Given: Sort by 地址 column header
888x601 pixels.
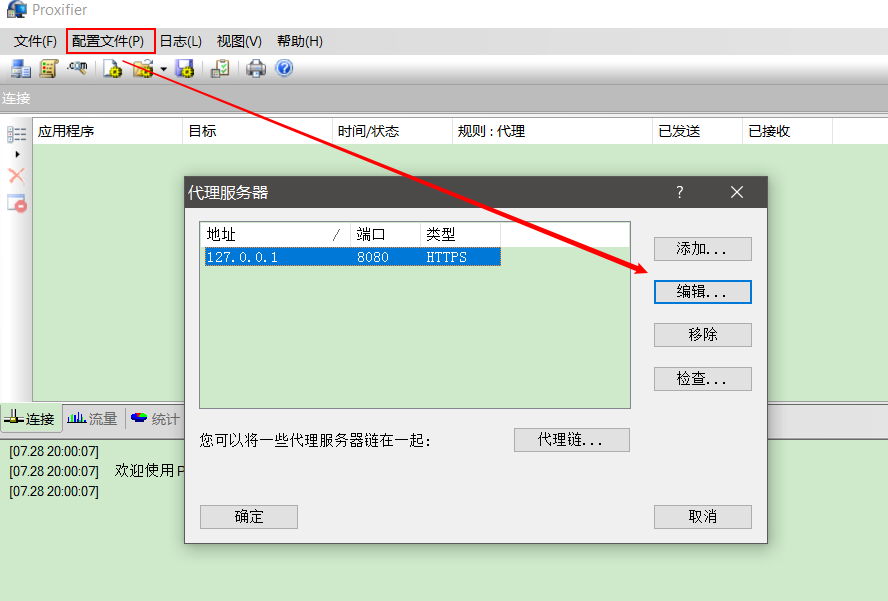Looking at the screenshot, I should coord(275,234).
